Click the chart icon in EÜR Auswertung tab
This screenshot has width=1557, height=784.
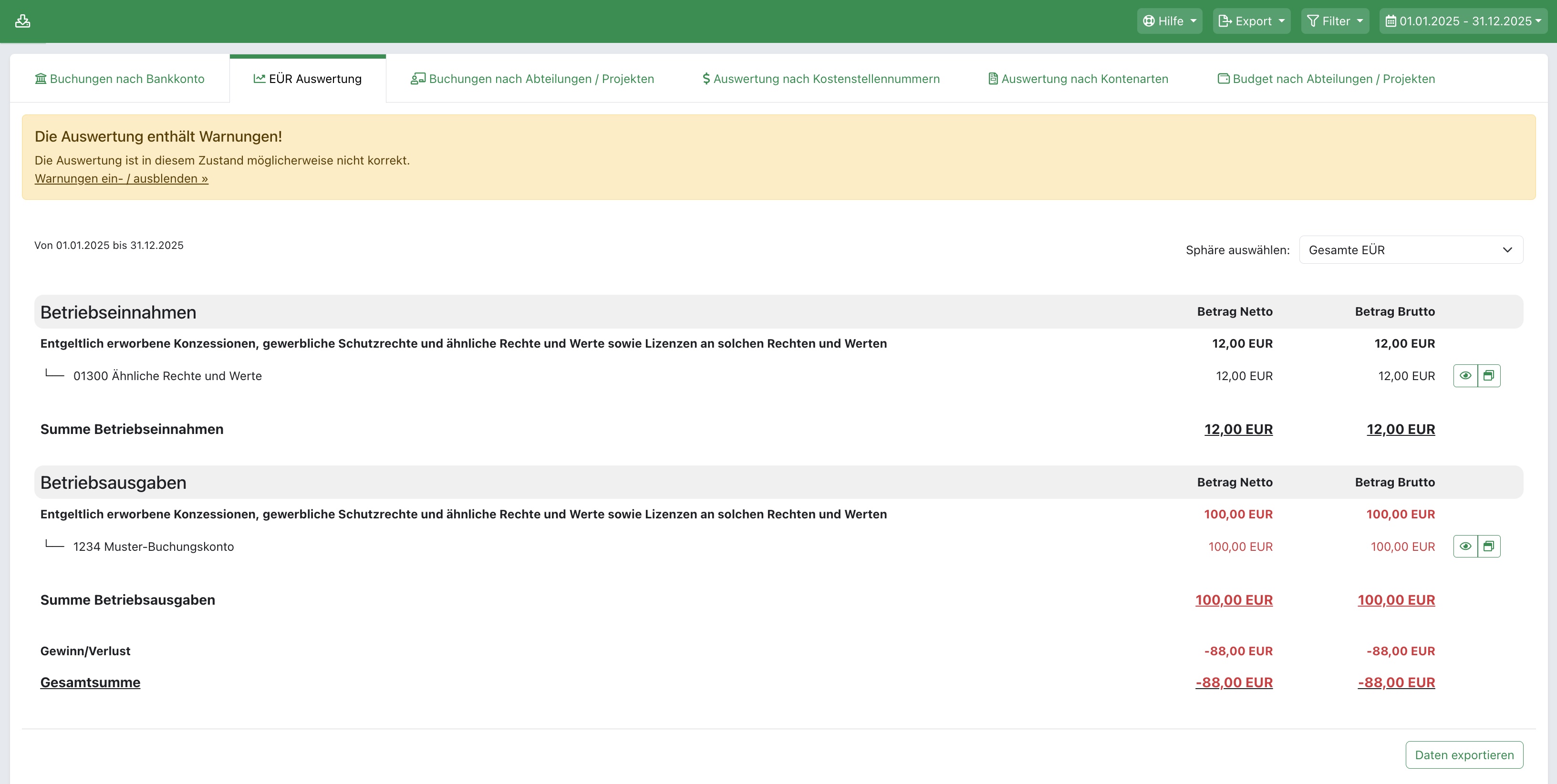[259, 79]
